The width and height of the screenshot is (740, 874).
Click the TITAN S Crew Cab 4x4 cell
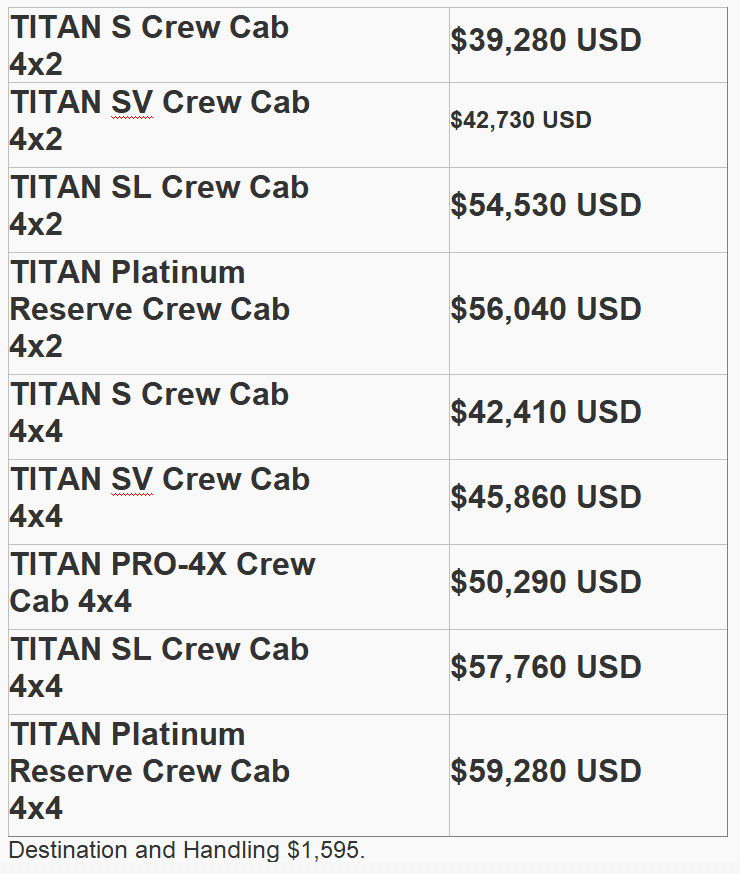[150, 413]
